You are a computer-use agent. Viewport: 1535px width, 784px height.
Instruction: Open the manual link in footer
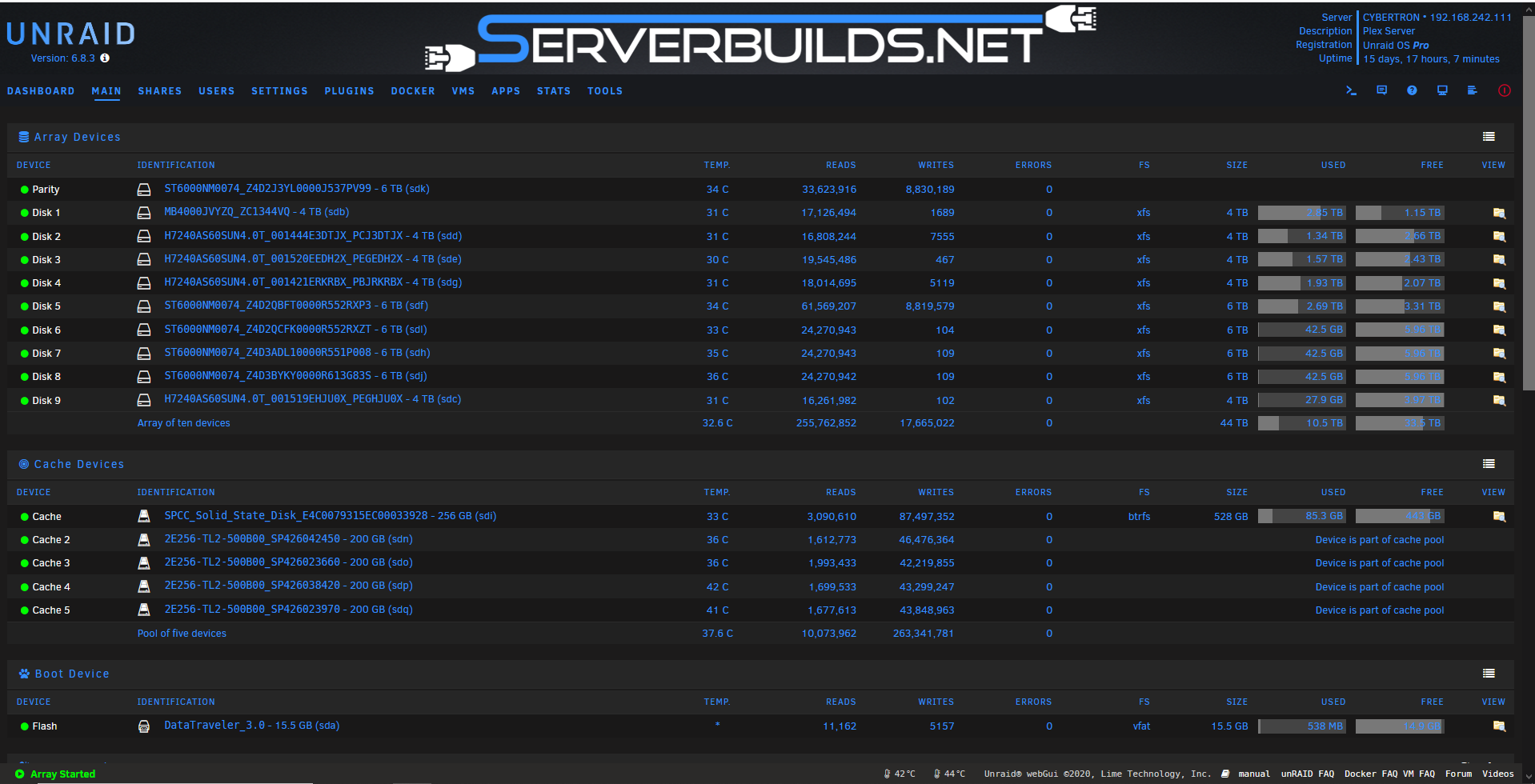[x=1254, y=774]
